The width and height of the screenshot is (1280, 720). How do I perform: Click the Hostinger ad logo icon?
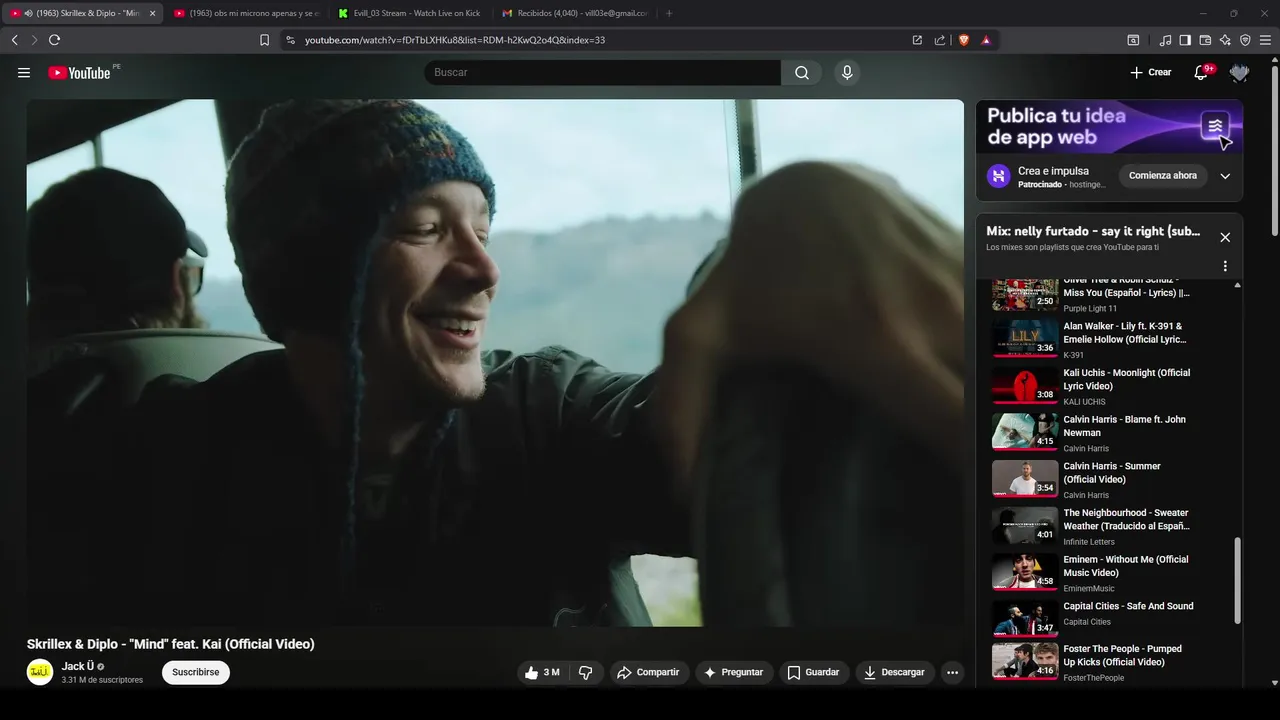click(x=998, y=177)
